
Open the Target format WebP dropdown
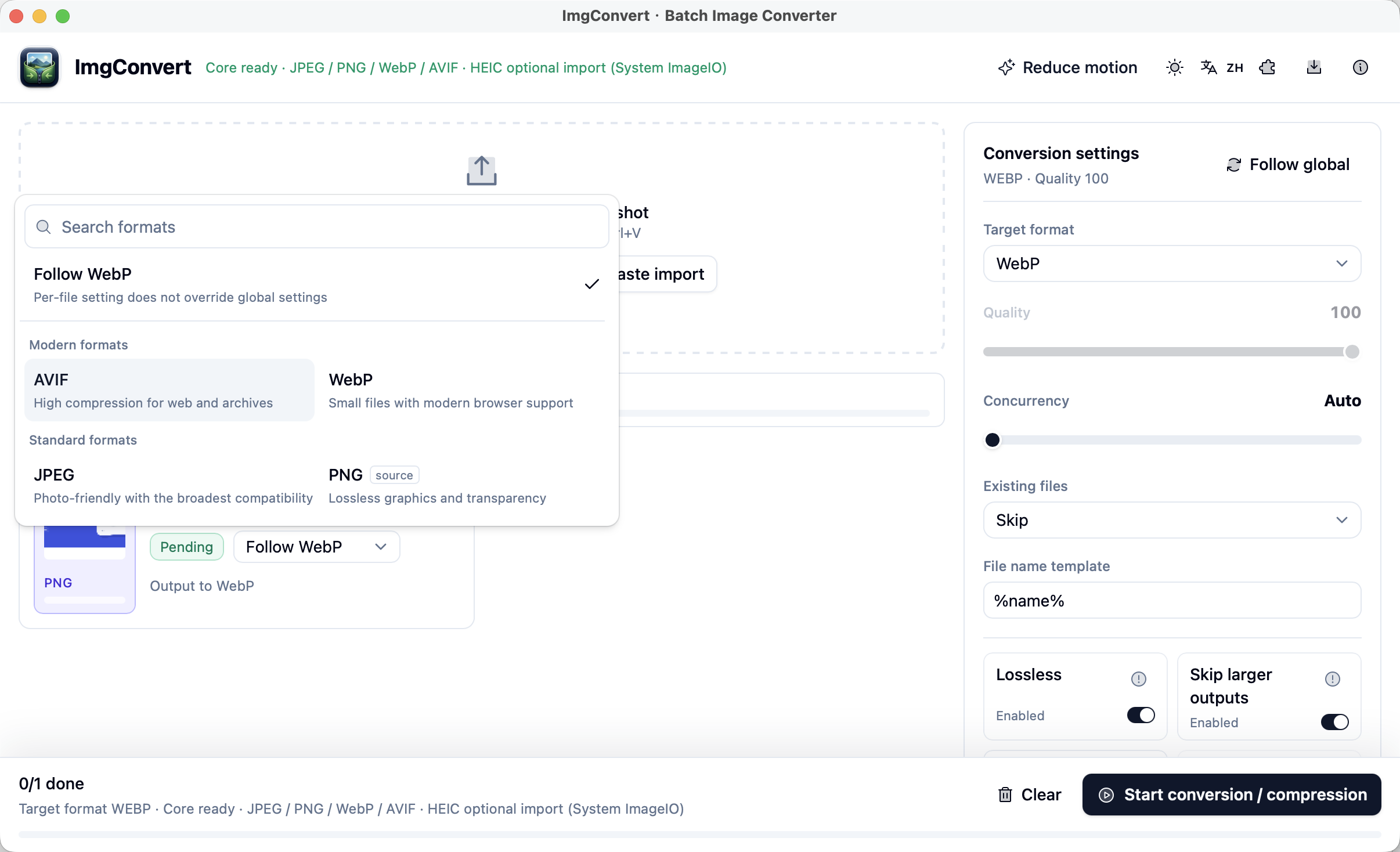[x=1172, y=263]
